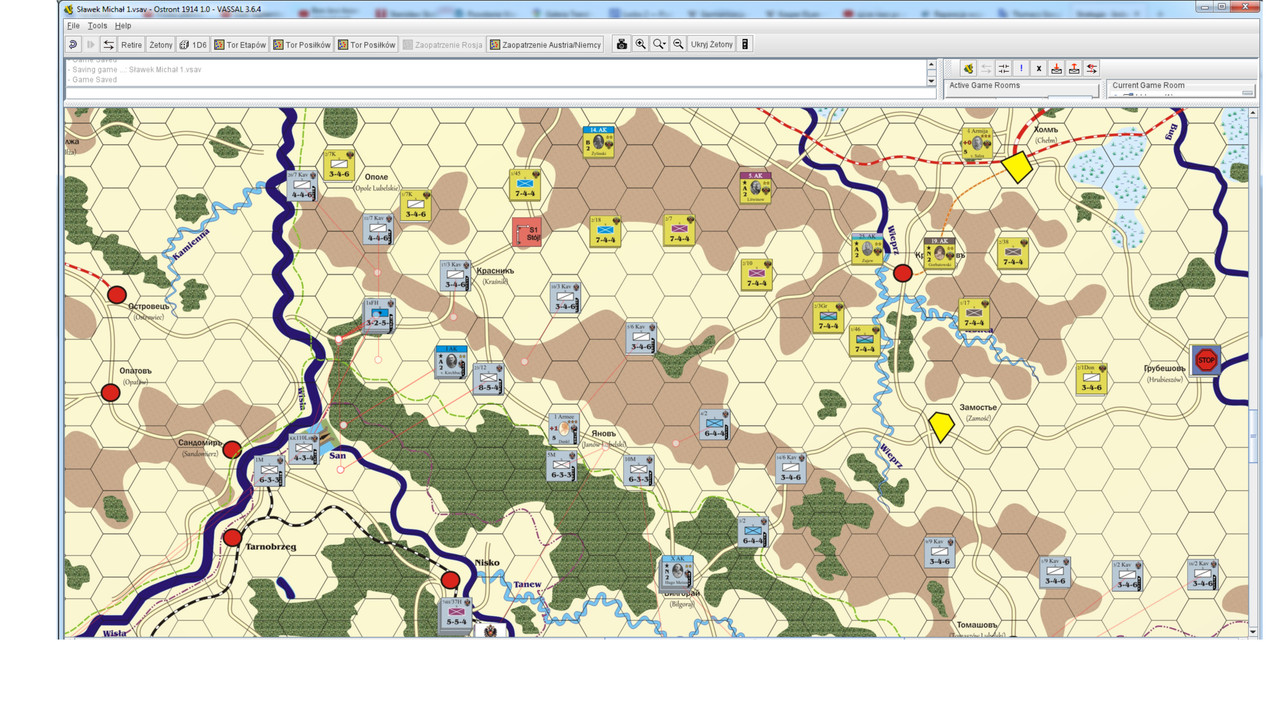Click the red circle at Opatów
Screen dimensions: 1280x718
111,392
